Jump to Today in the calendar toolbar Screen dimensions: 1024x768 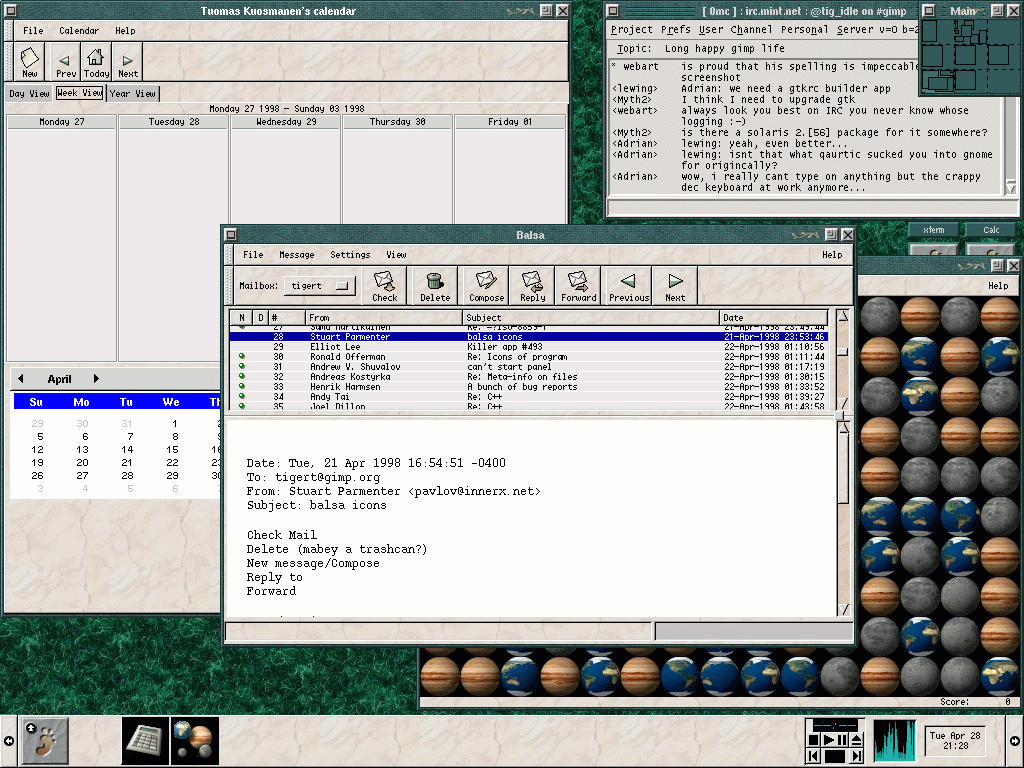[96, 62]
